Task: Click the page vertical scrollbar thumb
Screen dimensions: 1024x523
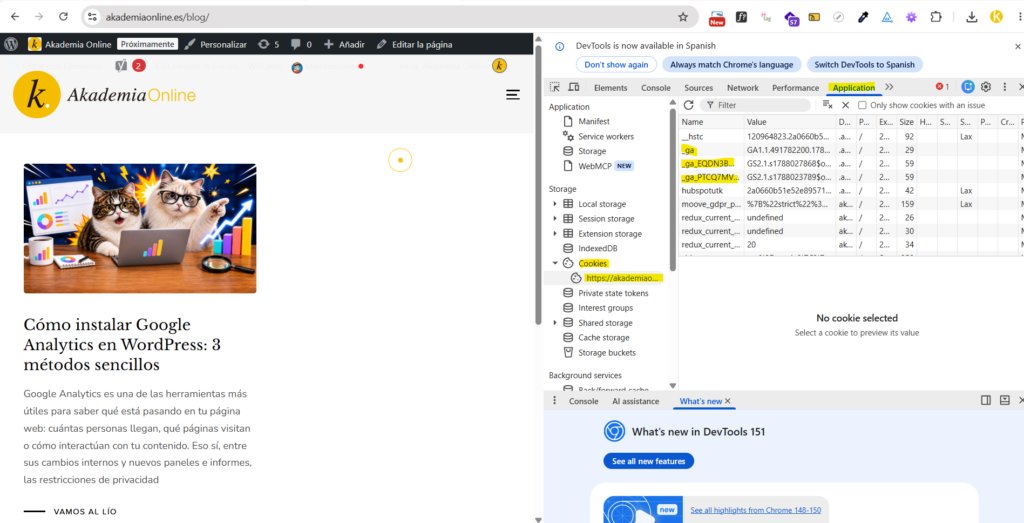Action: (x=538, y=184)
